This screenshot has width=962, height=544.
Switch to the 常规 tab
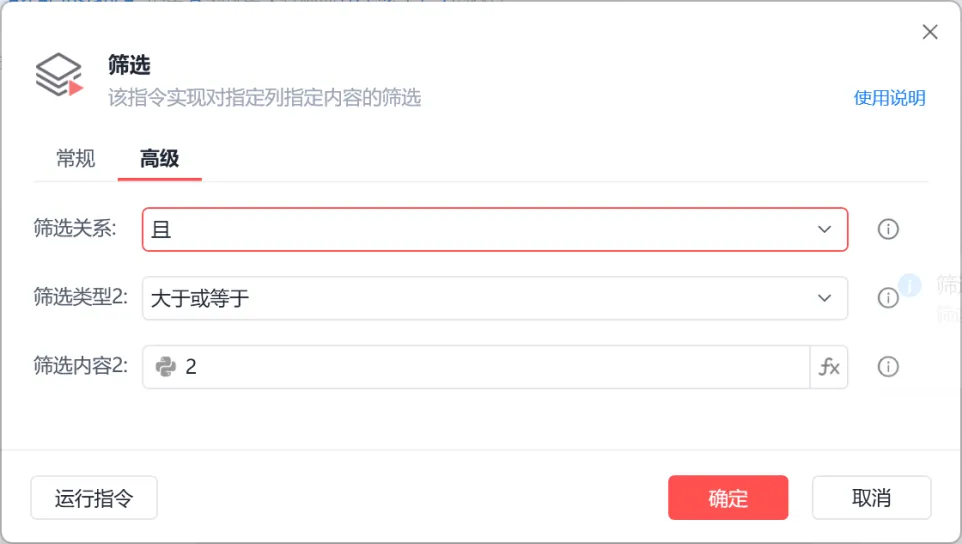point(75,159)
